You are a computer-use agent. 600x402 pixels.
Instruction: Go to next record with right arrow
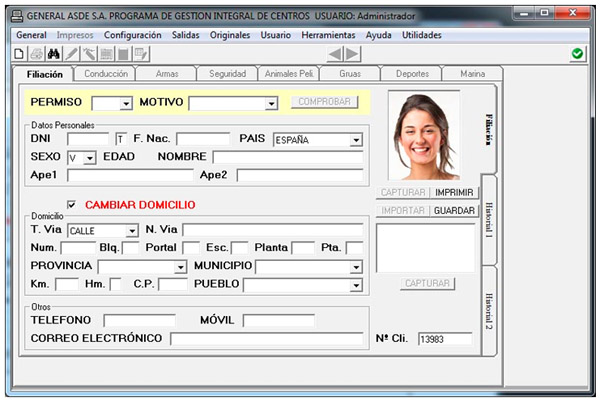[355, 53]
